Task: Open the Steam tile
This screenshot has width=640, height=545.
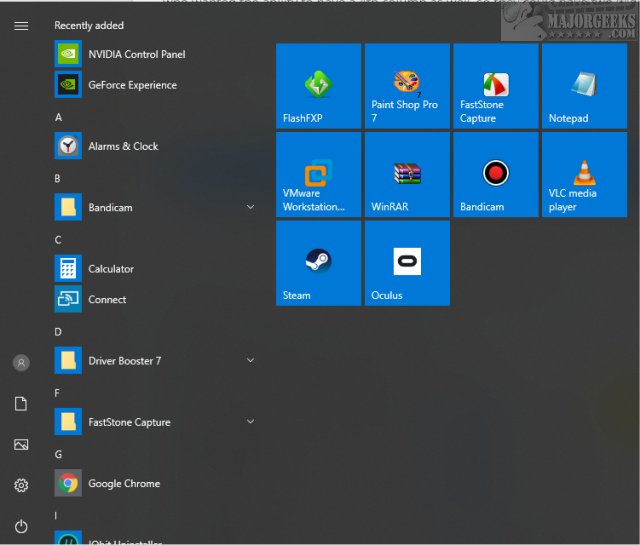Action: 318,263
